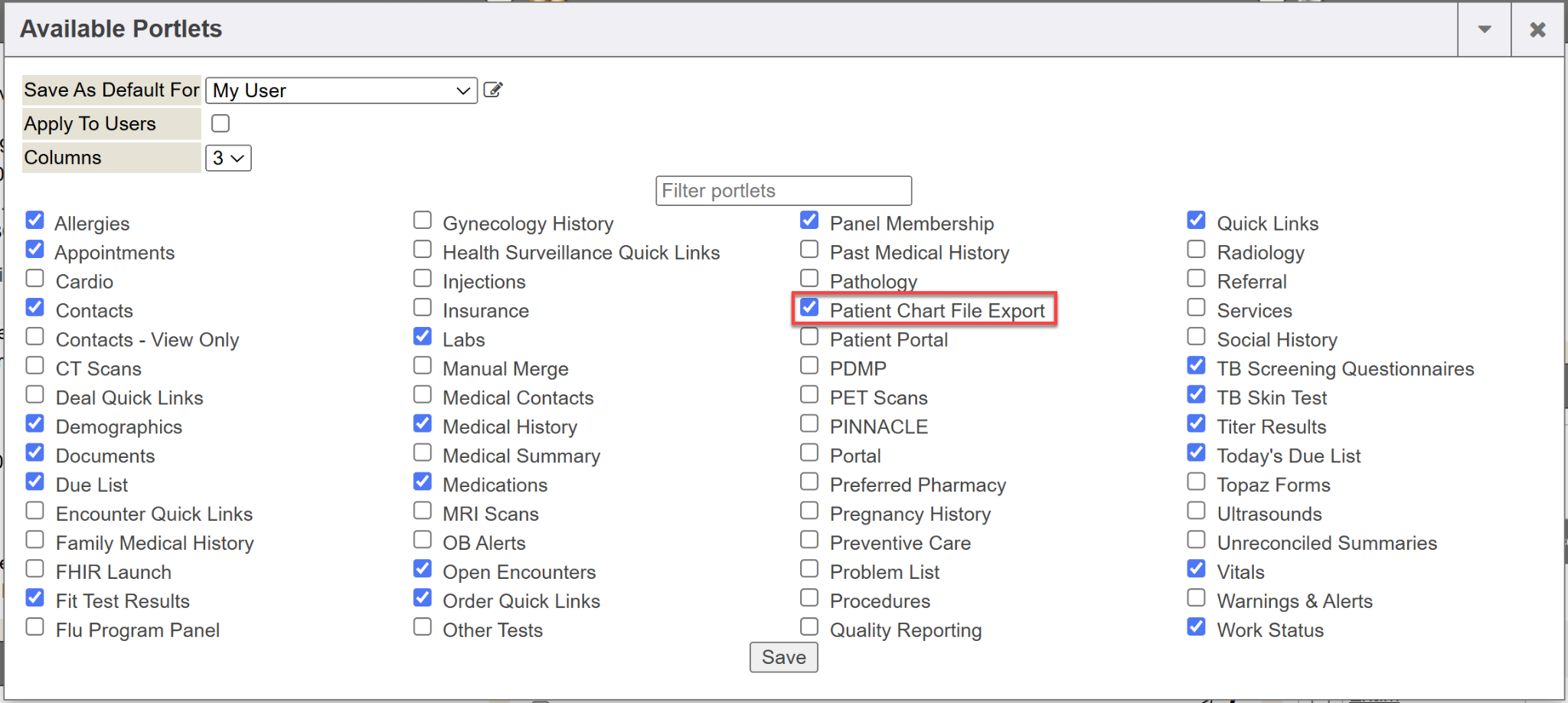Viewport: 1568px width, 703px height.
Task: Untick the Vitals portlet checkbox
Action: (x=1197, y=569)
